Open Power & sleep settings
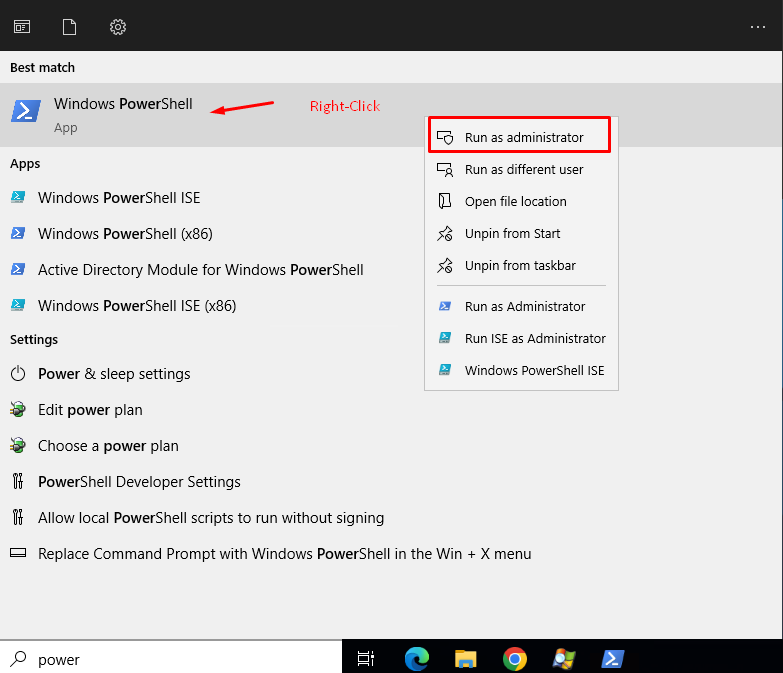This screenshot has width=783, height=673. pyautogui.click(x=114, y=373)
